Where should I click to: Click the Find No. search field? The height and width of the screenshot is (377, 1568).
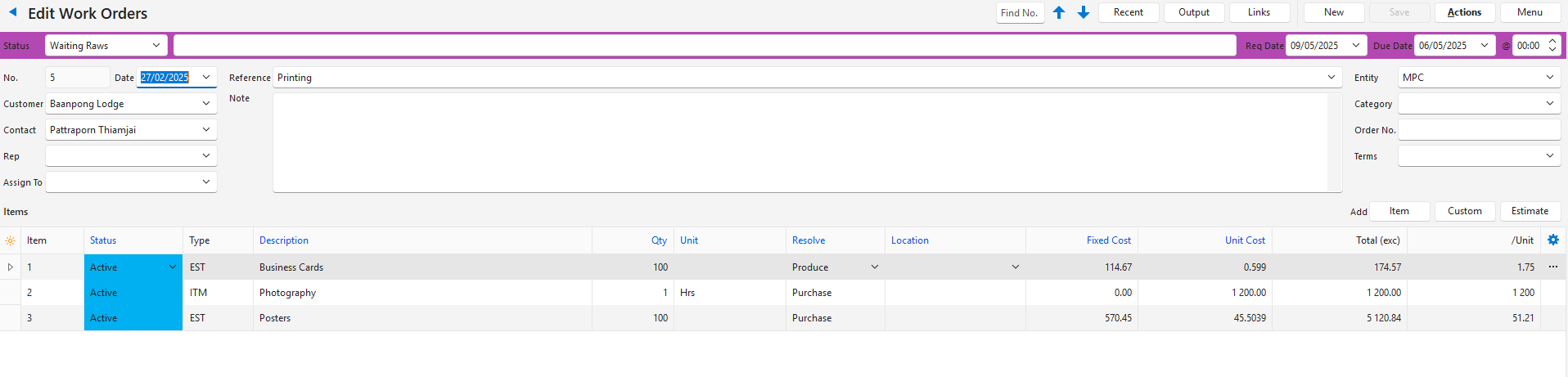tap(1020, 13)
